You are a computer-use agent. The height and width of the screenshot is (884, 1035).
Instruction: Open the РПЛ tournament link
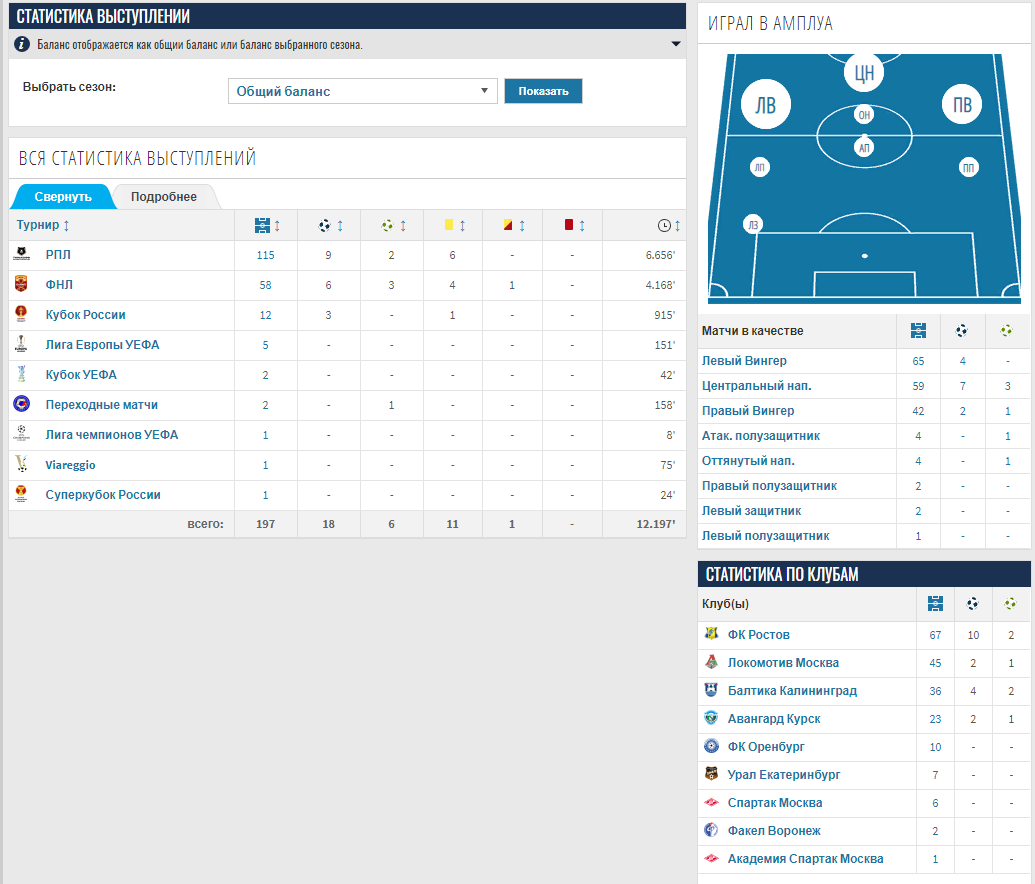pos(58,255)
